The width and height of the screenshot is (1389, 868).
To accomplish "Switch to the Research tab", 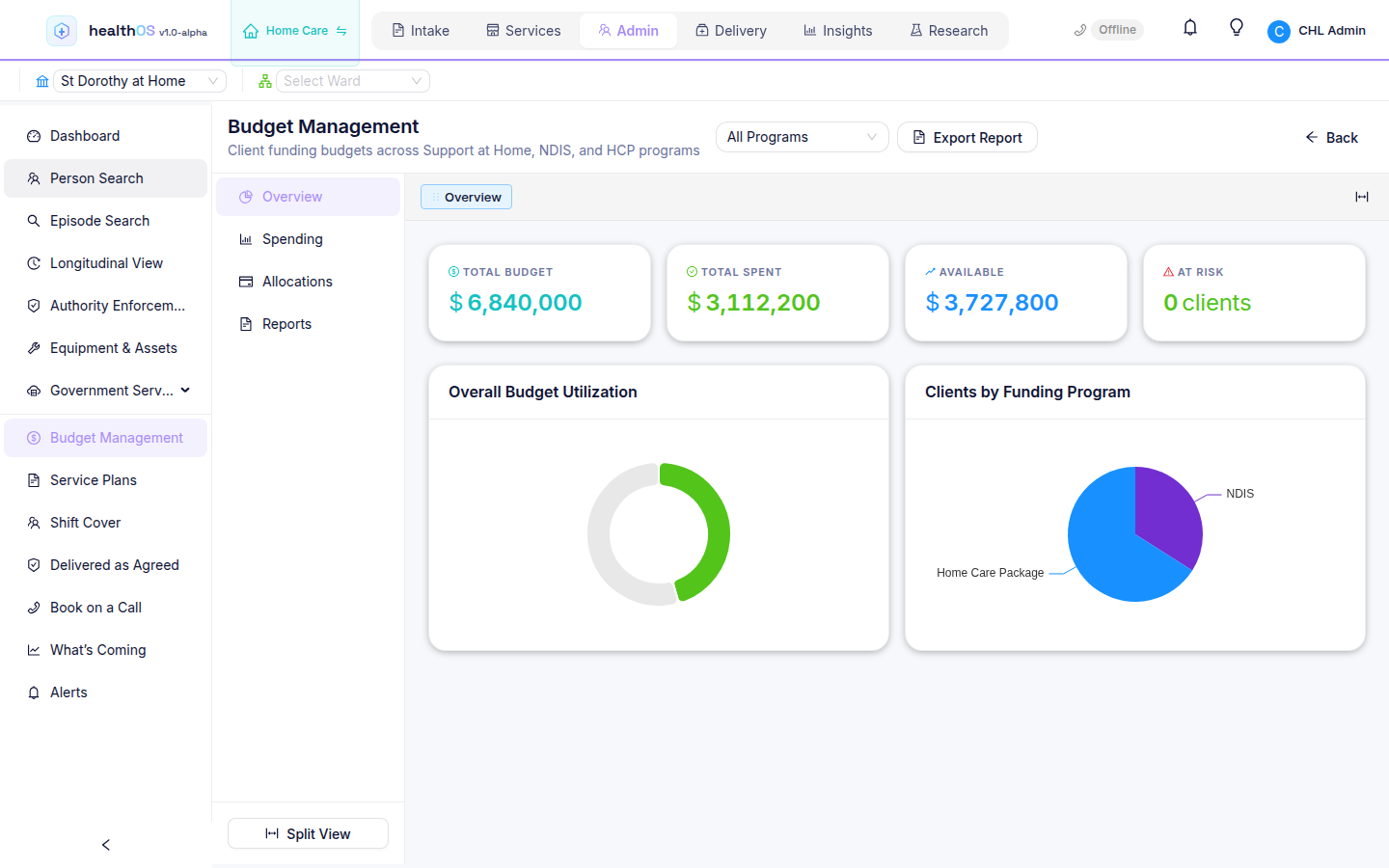I will [x=949, y=31].
